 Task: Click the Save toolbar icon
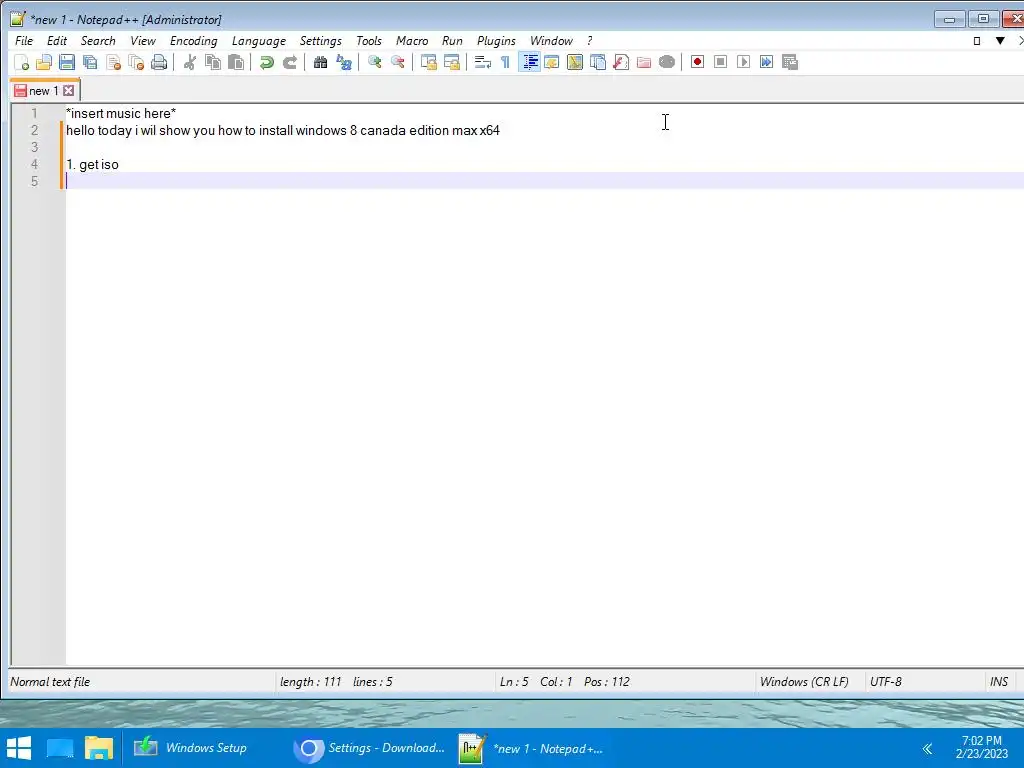pos(67,62)
